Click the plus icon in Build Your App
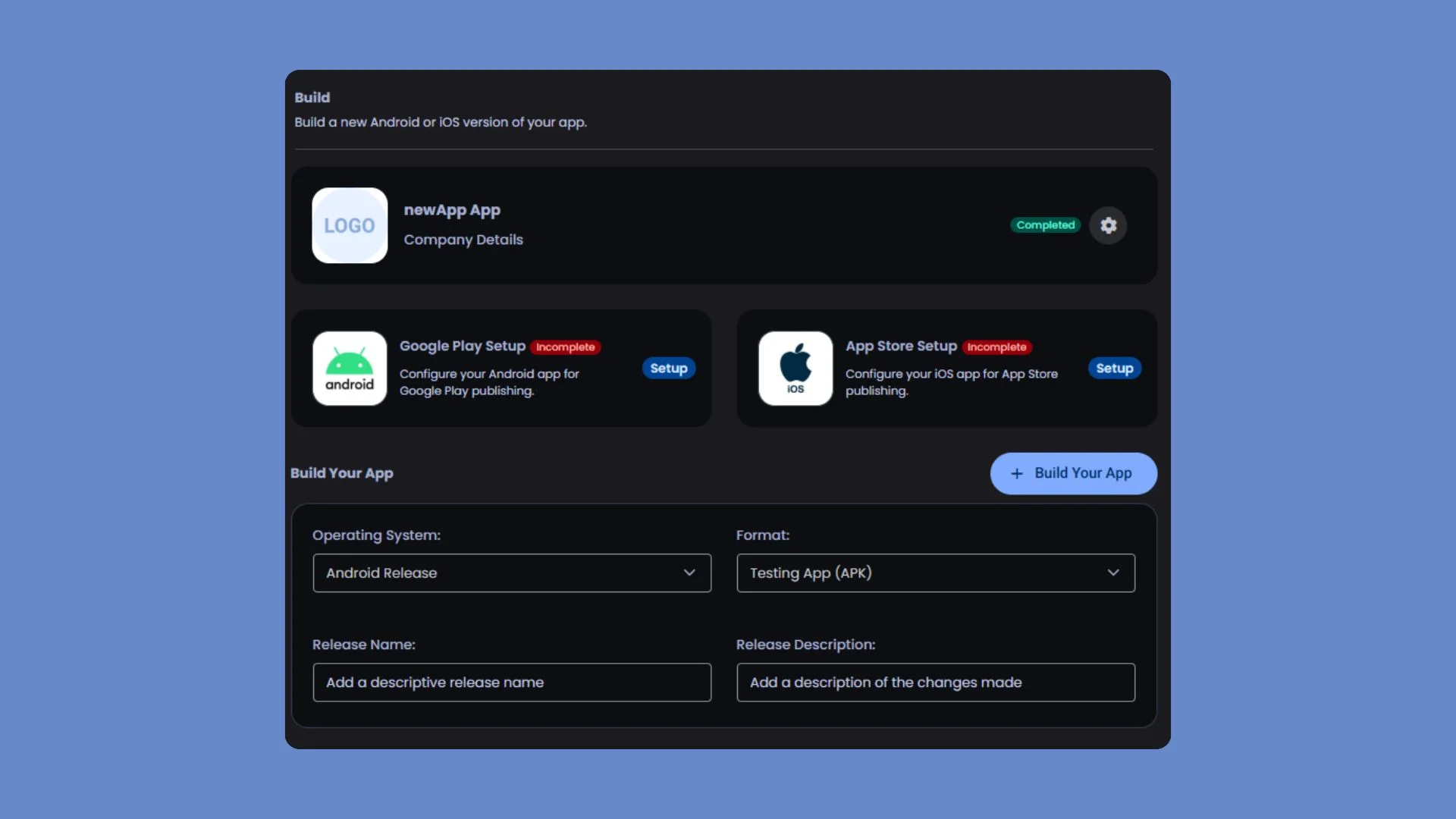The image size is (1456, 819). (1017, 473)
